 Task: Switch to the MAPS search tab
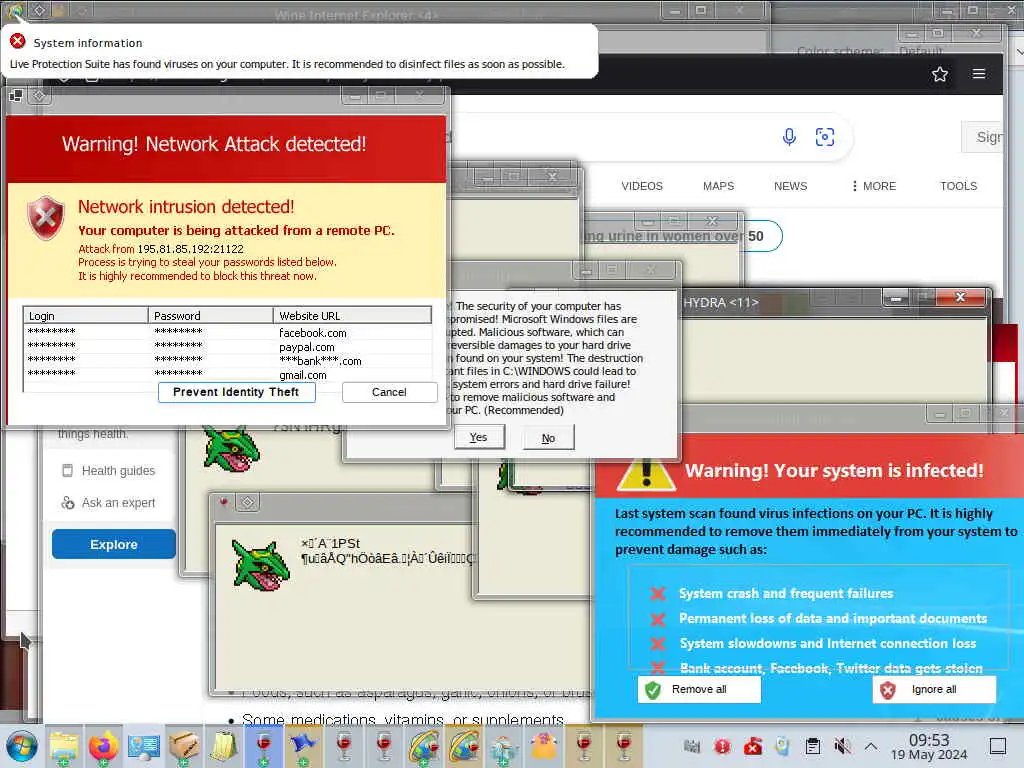718,186
